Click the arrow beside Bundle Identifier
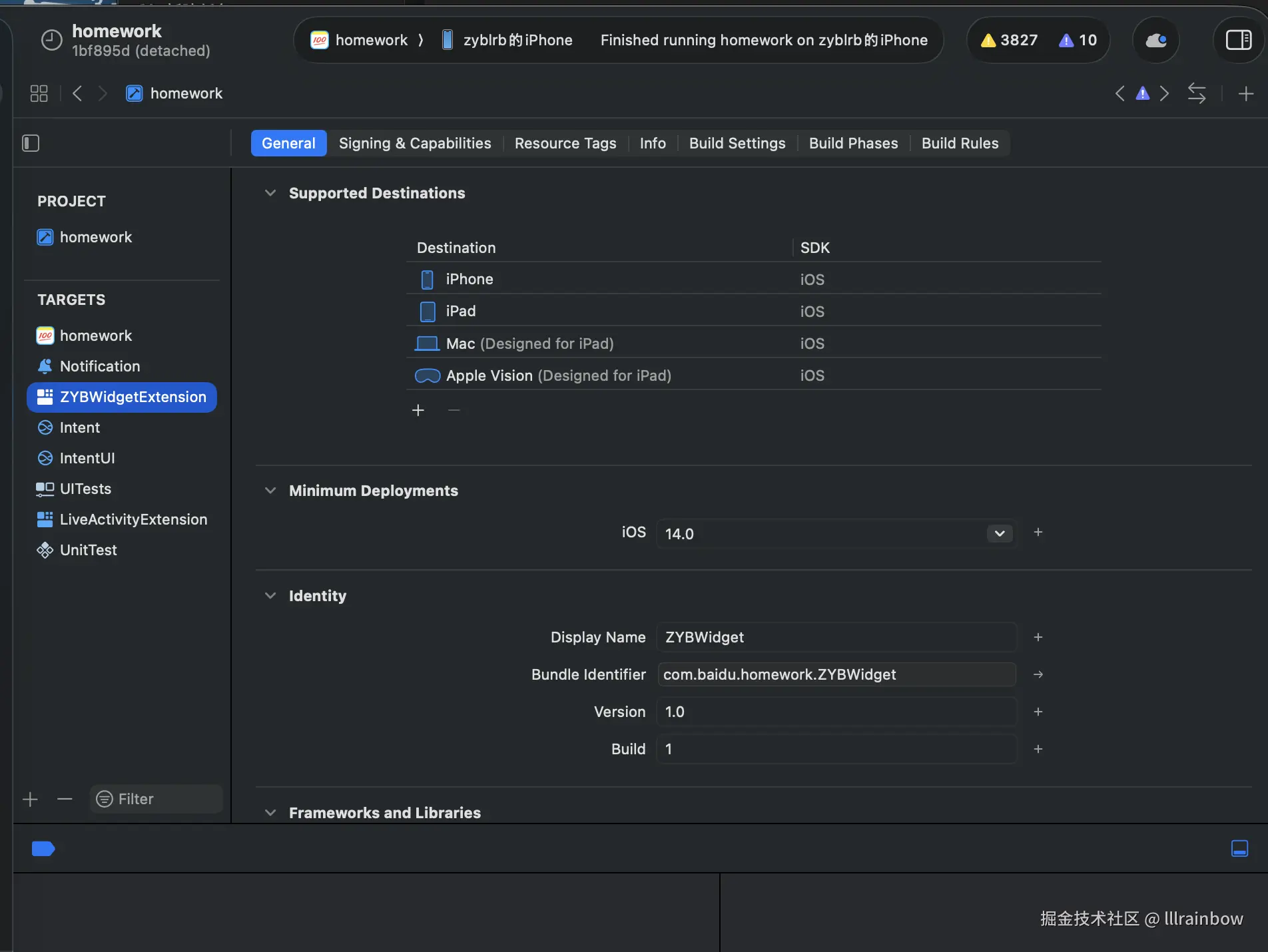Screen dimensions: 1268x952 (x=1038, y=674)
